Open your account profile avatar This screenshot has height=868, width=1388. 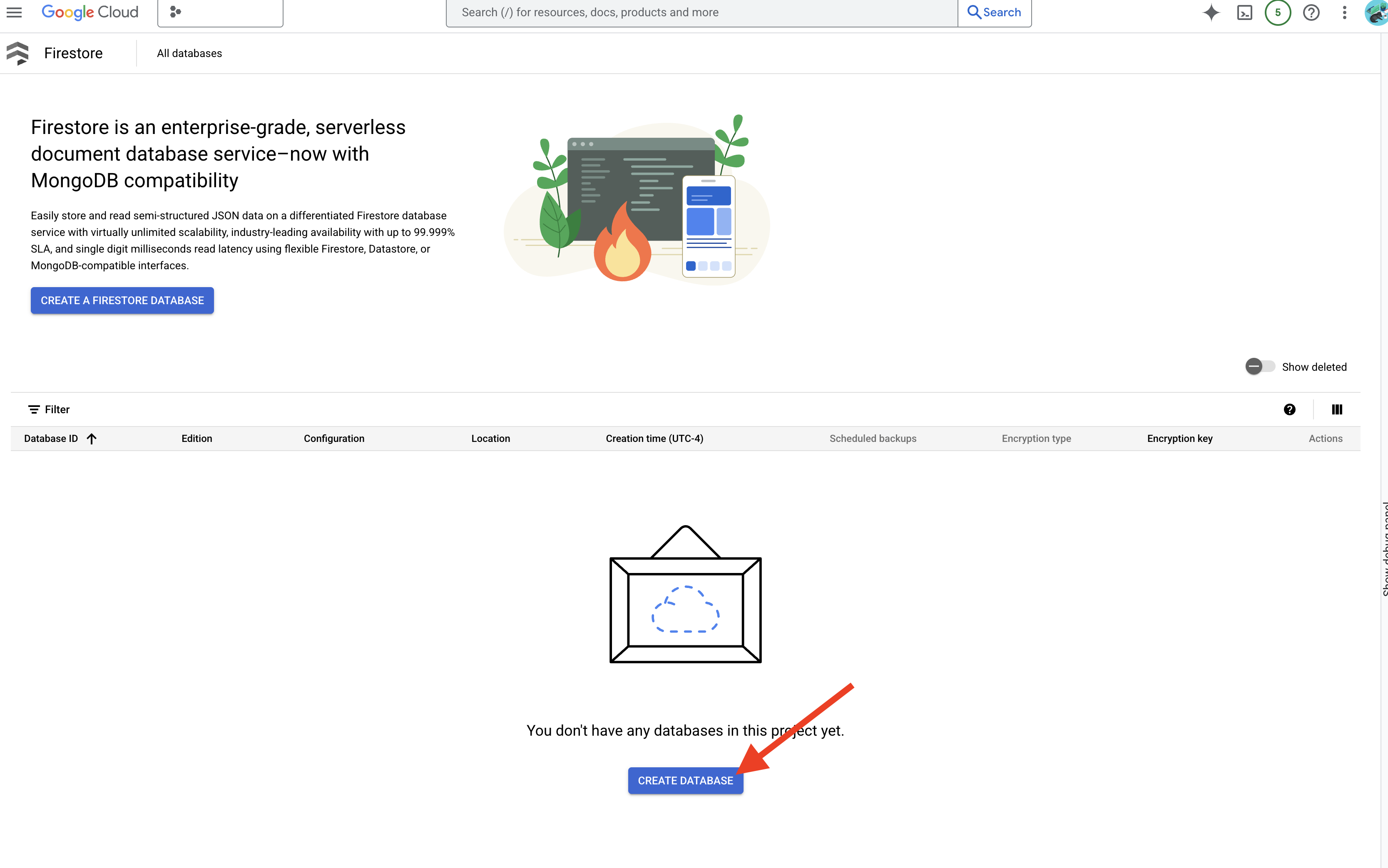point(1376,12)
